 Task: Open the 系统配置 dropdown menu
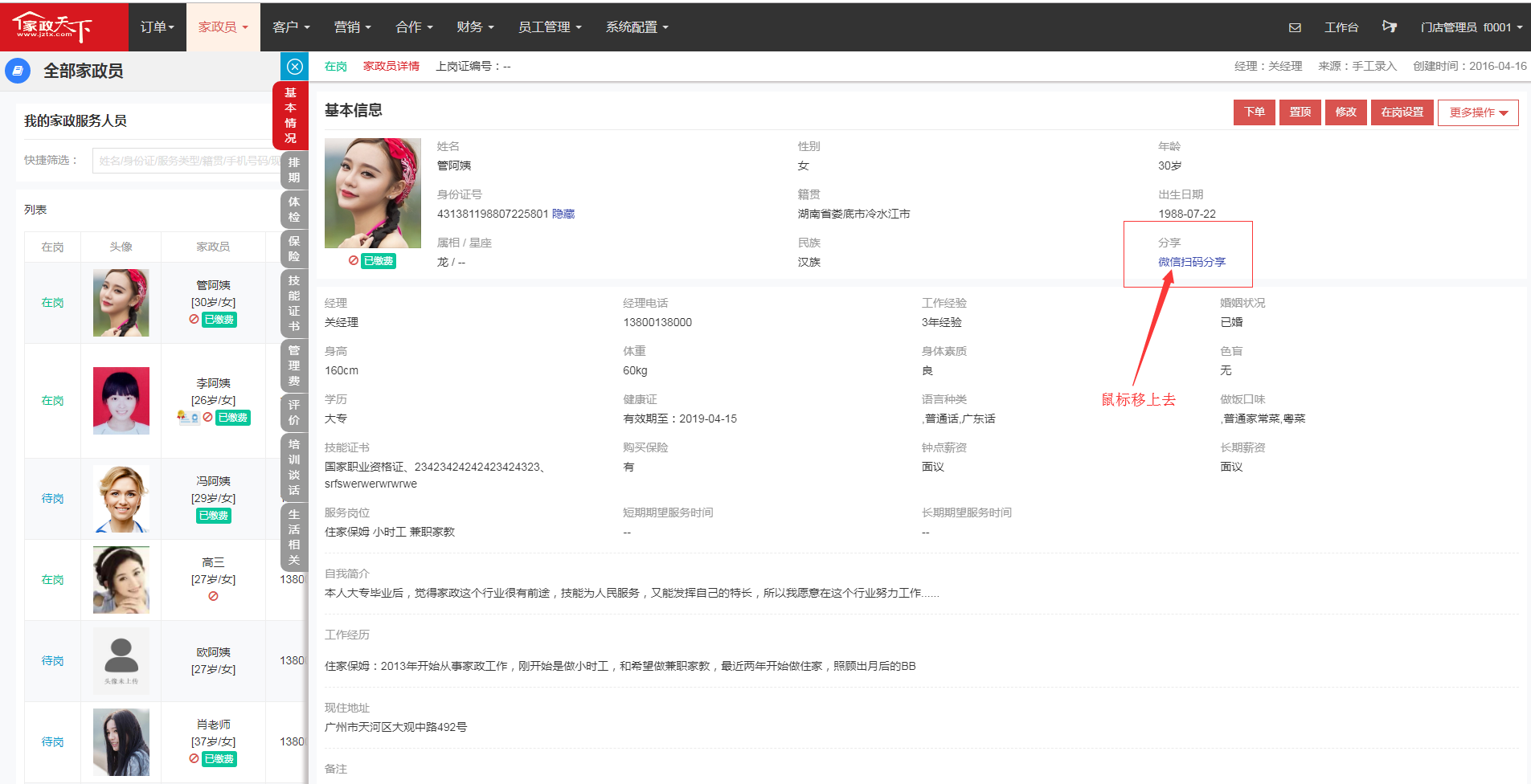tap(637, 27)
